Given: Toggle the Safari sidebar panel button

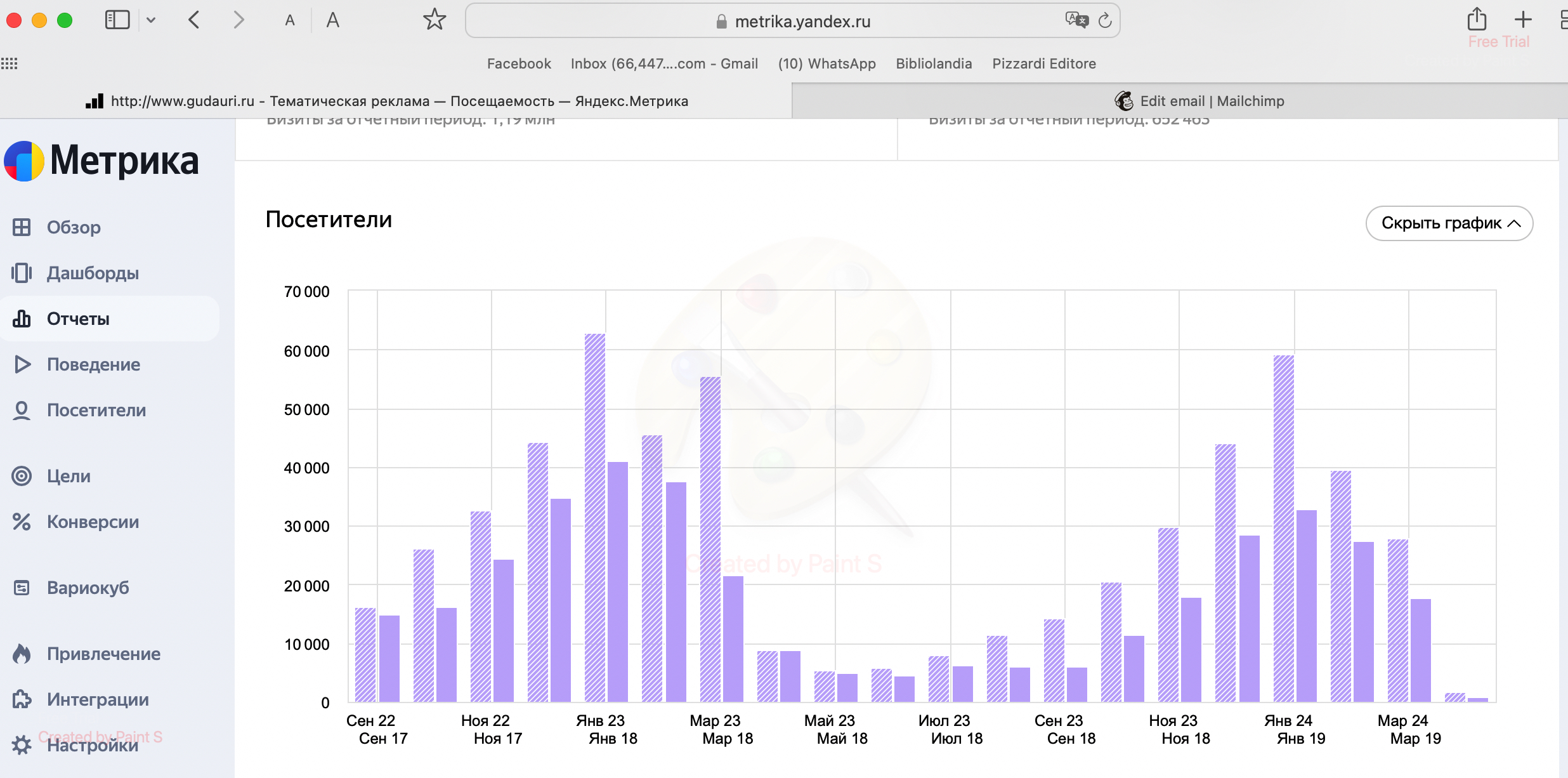Looking at the screenshot, I should point(117,20).
